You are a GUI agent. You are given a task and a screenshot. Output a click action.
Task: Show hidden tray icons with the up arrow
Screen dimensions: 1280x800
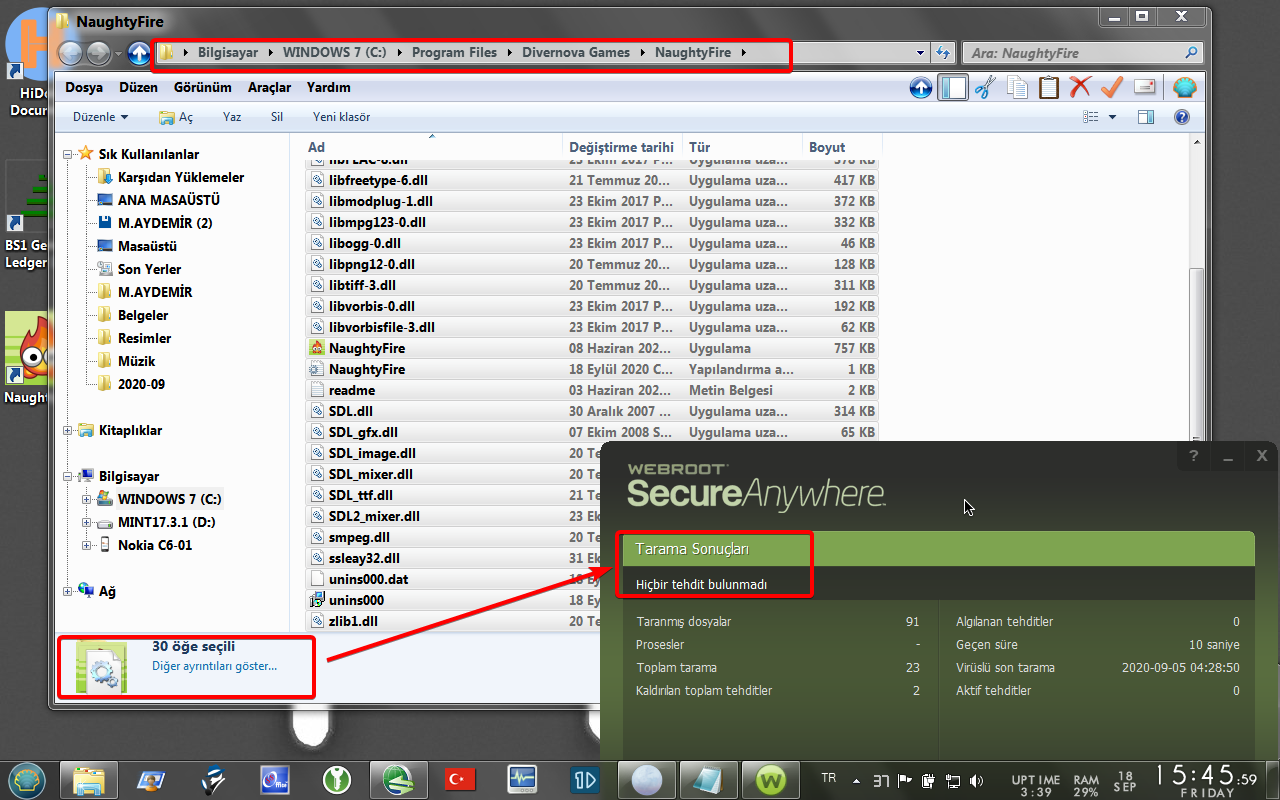coord(856,780)
